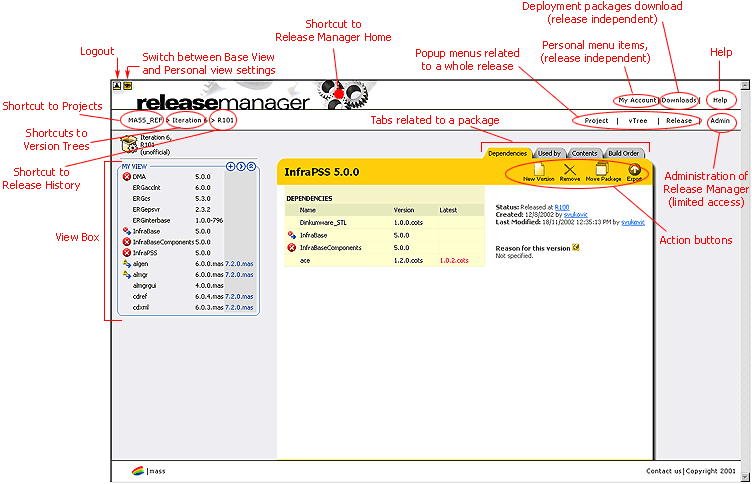752x484 pixels.
Task: Open the Release popup menu
Action: point(679,120)
